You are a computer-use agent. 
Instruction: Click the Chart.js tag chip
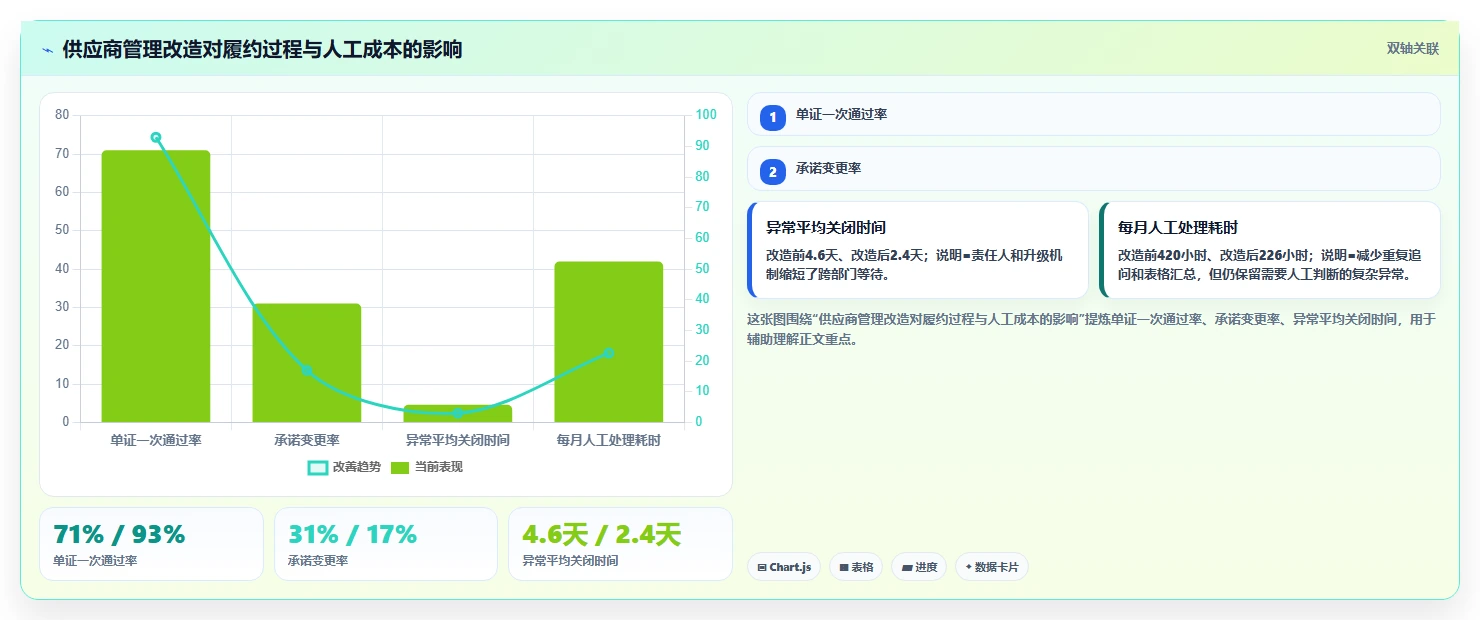click(x=784, y=567)
